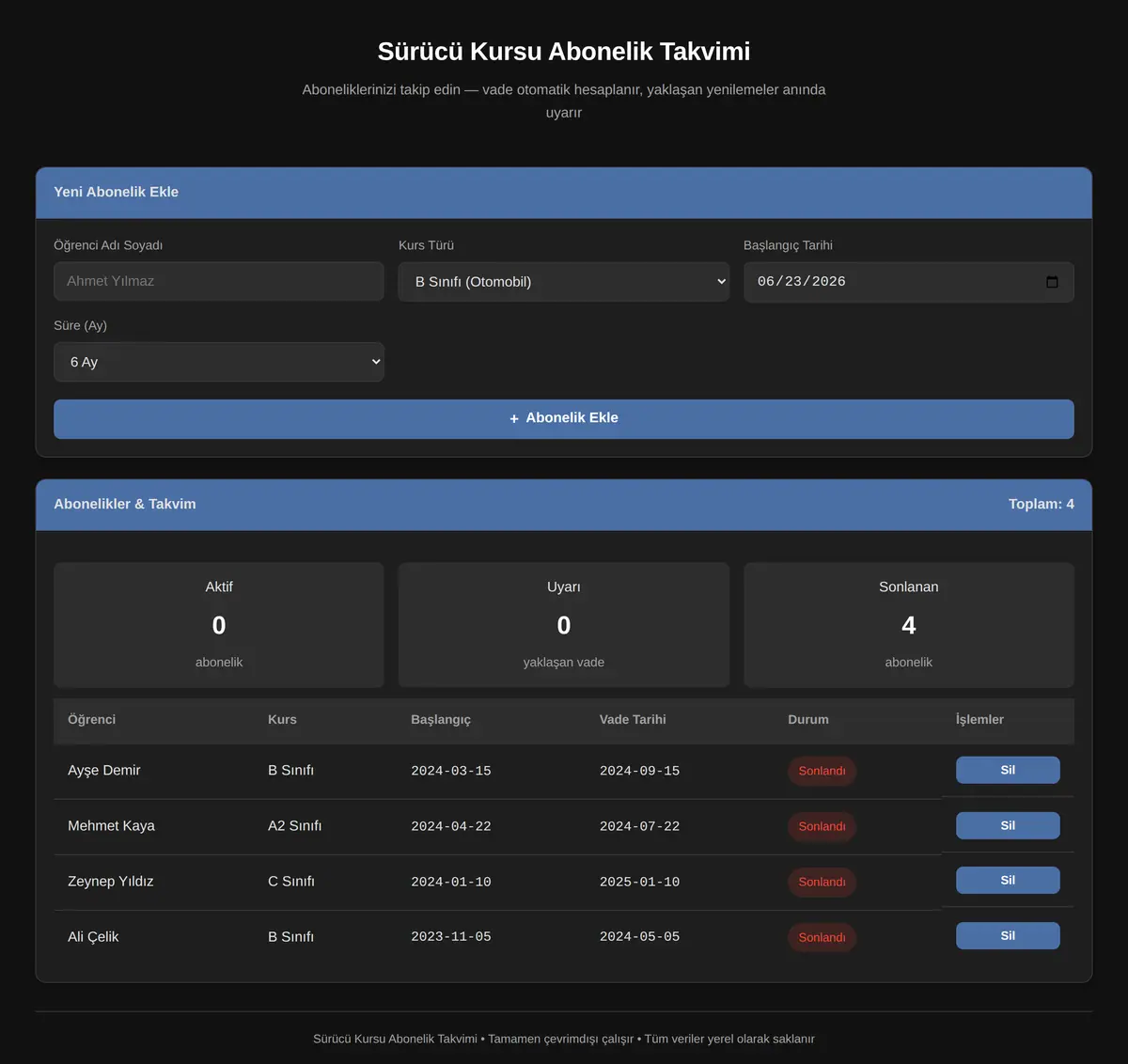The image size is (1128, 1064).
Task: Click the Başlangıç column header
Action: click(x=441, y=720)
